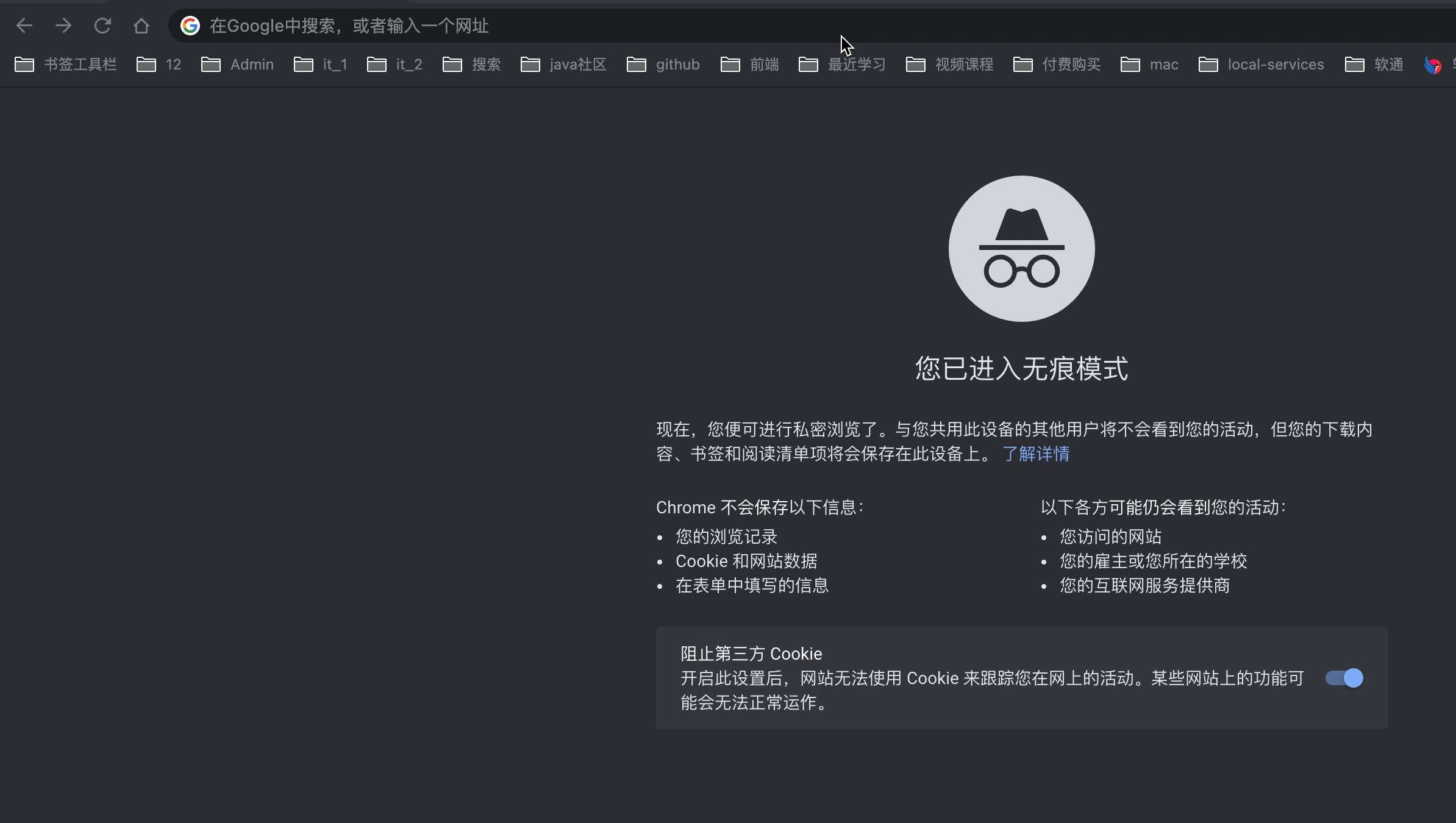Open the colorful bird favicon bookmark

click(x=1433, y=64)
